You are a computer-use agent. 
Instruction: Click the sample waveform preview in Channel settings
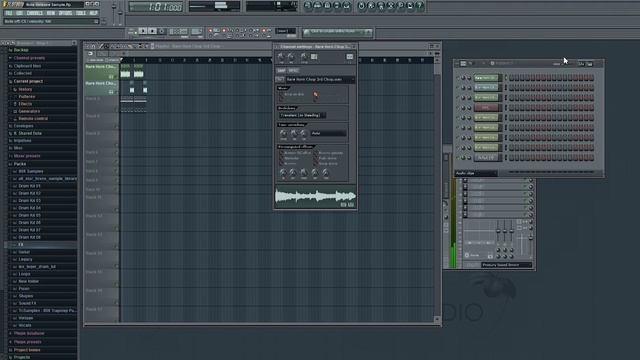(316, 197)
